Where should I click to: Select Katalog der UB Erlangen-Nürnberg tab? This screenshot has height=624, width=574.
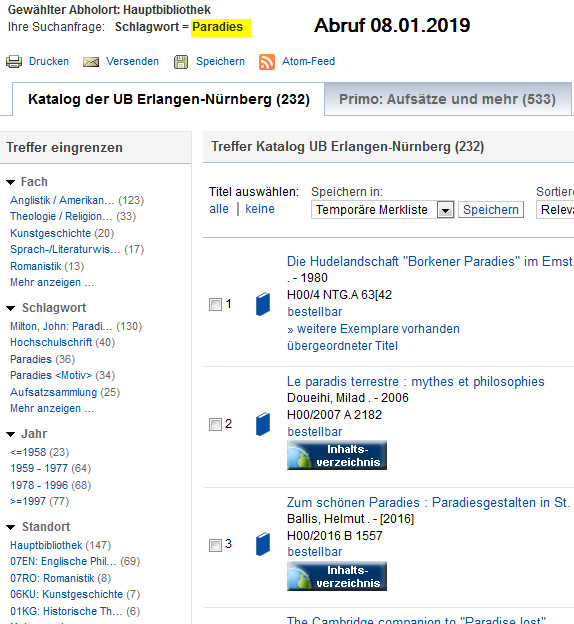169,99
